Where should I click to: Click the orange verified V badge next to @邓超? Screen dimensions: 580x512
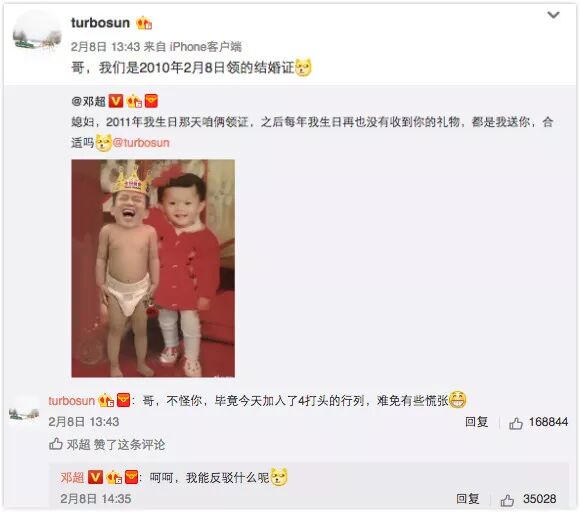(x=116, y=101)
